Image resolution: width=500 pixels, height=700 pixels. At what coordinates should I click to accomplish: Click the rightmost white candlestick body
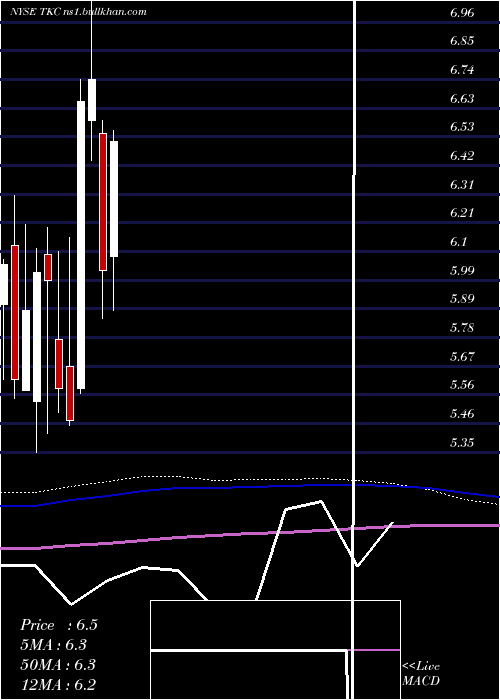pyautogui.click(x=114, y=199)
